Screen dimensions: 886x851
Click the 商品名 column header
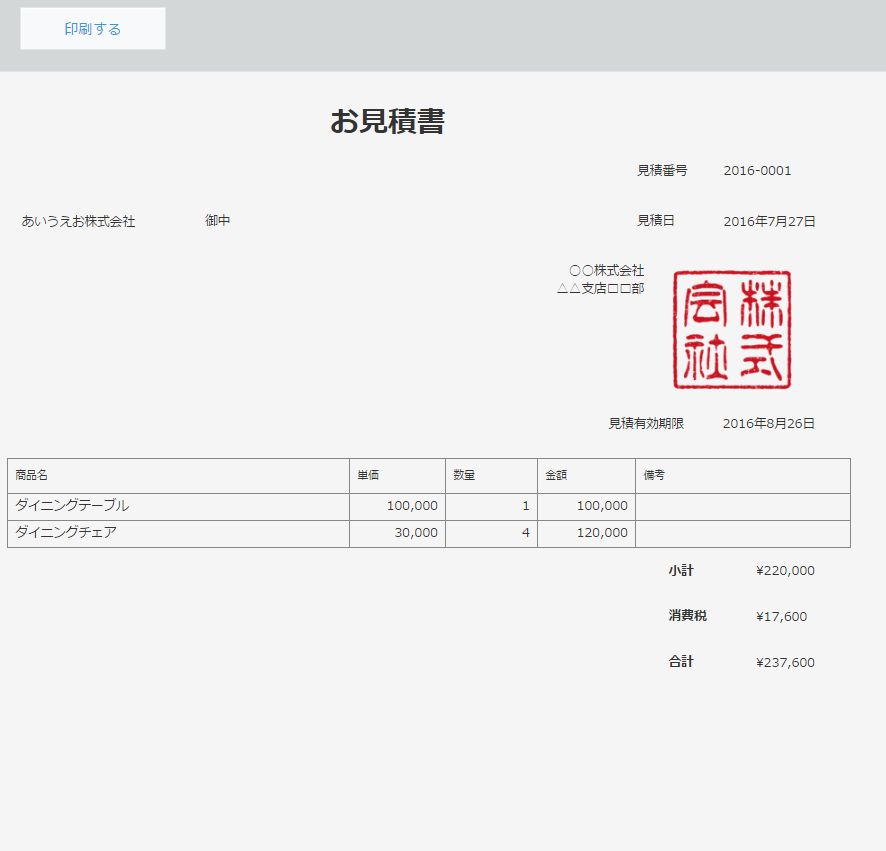pyautogui.click(x=31, y=476)
